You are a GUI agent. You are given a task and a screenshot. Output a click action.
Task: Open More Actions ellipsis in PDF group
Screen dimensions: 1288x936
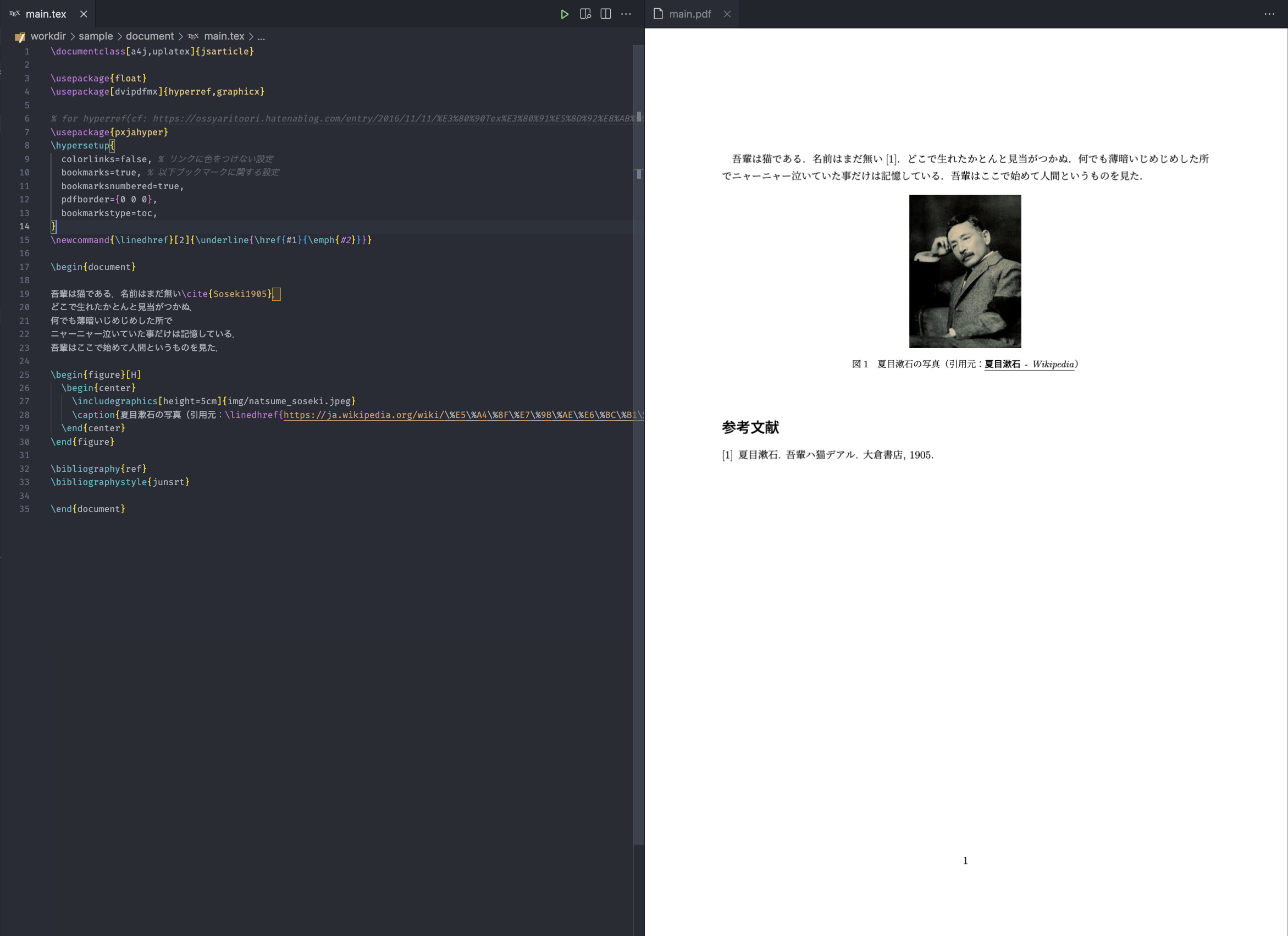1269,14
